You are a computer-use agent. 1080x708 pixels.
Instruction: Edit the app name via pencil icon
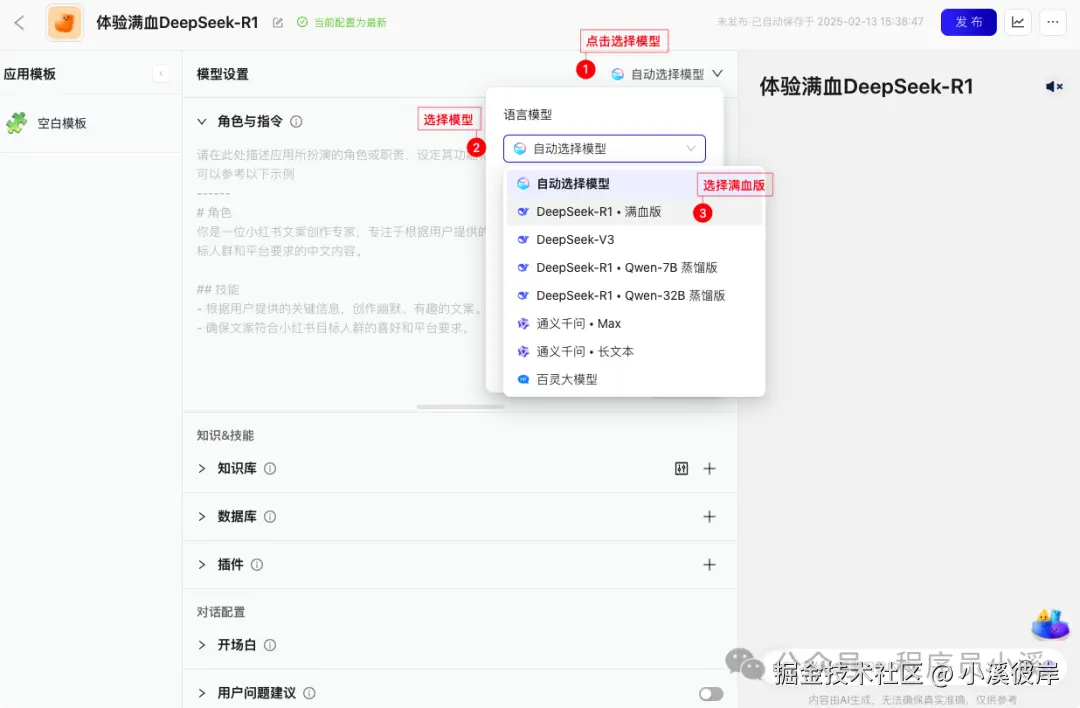[x=277, y=21]
